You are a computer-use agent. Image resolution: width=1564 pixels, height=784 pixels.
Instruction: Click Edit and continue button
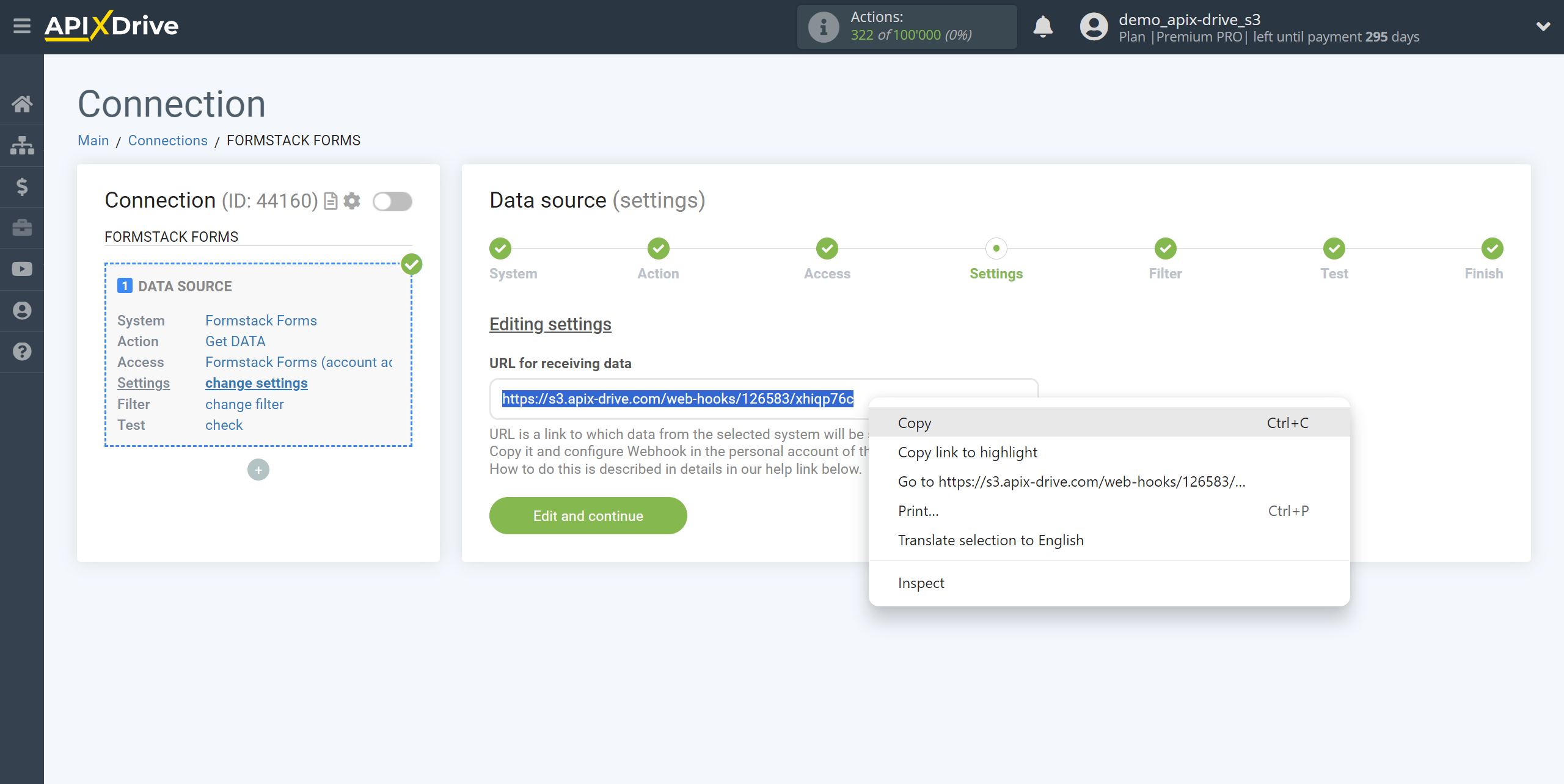click(588, 515)
